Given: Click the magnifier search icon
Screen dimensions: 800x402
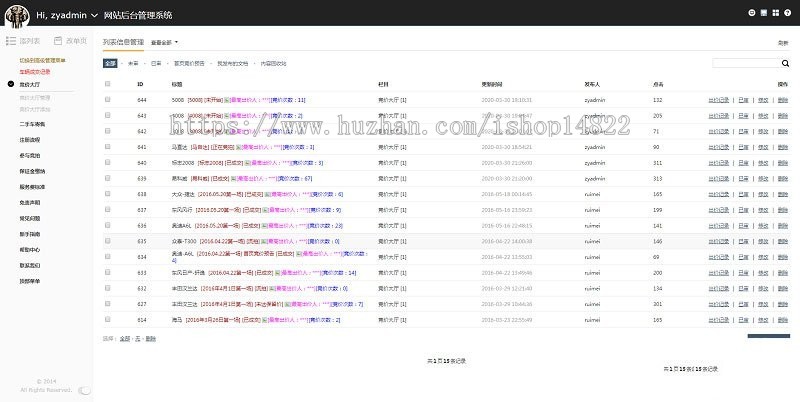Looking at the screenshot, I should (x=785, y=63).
